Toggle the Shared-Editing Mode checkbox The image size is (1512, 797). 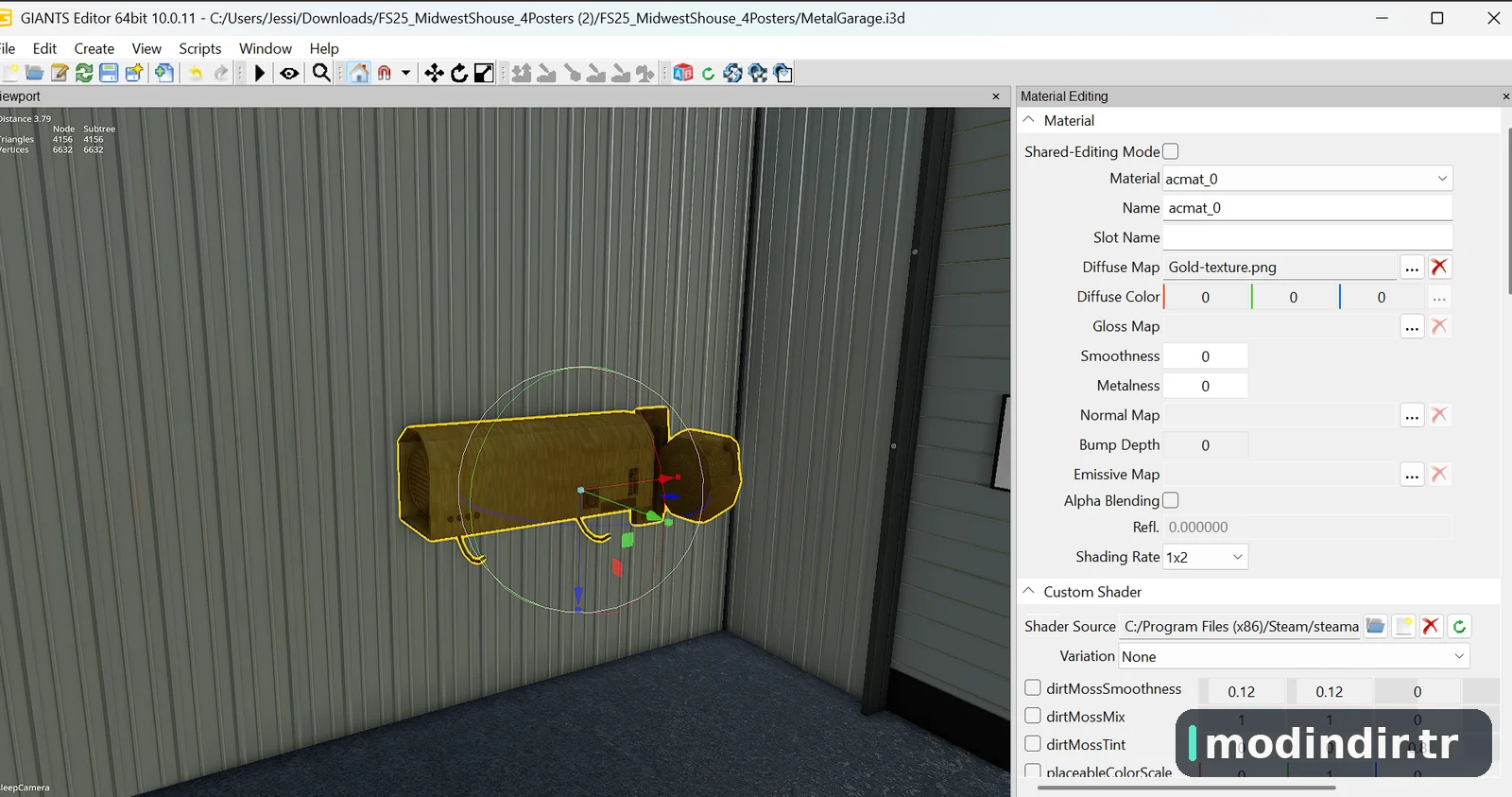click(1171, 151)
